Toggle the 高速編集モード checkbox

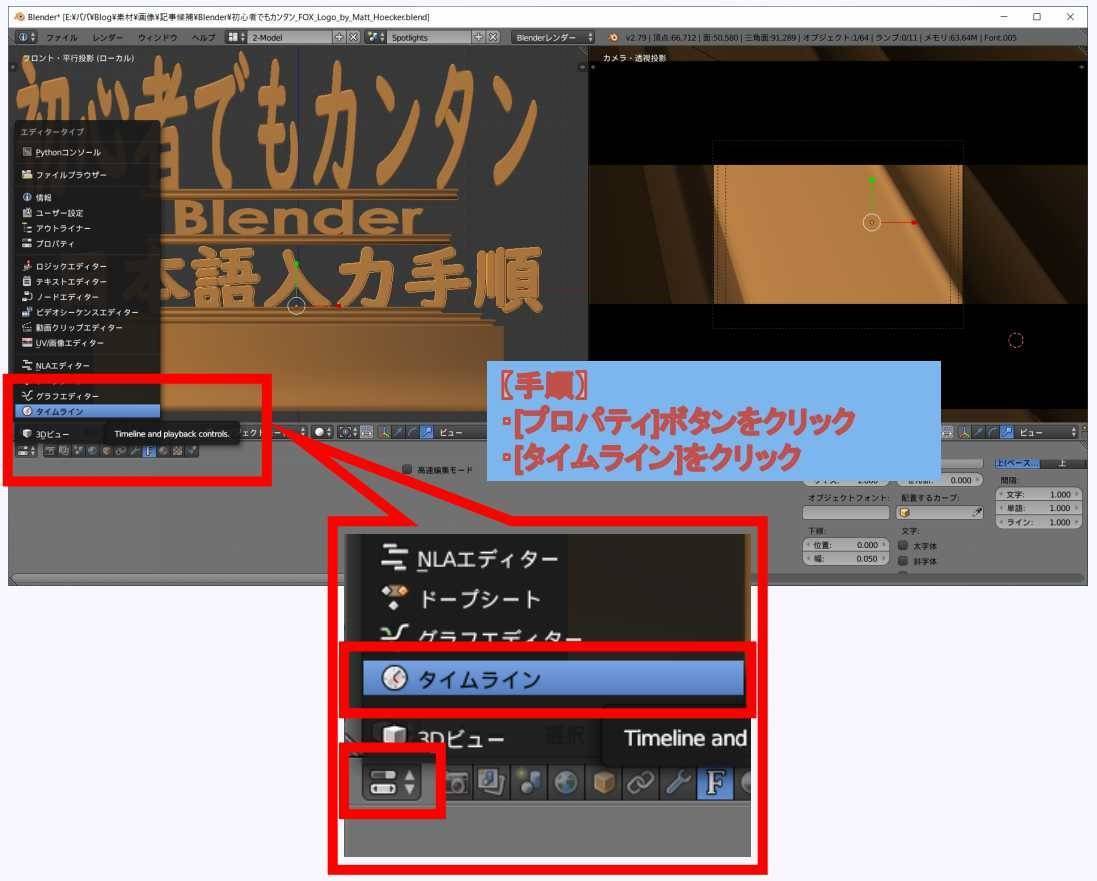(x=407, y=469)
